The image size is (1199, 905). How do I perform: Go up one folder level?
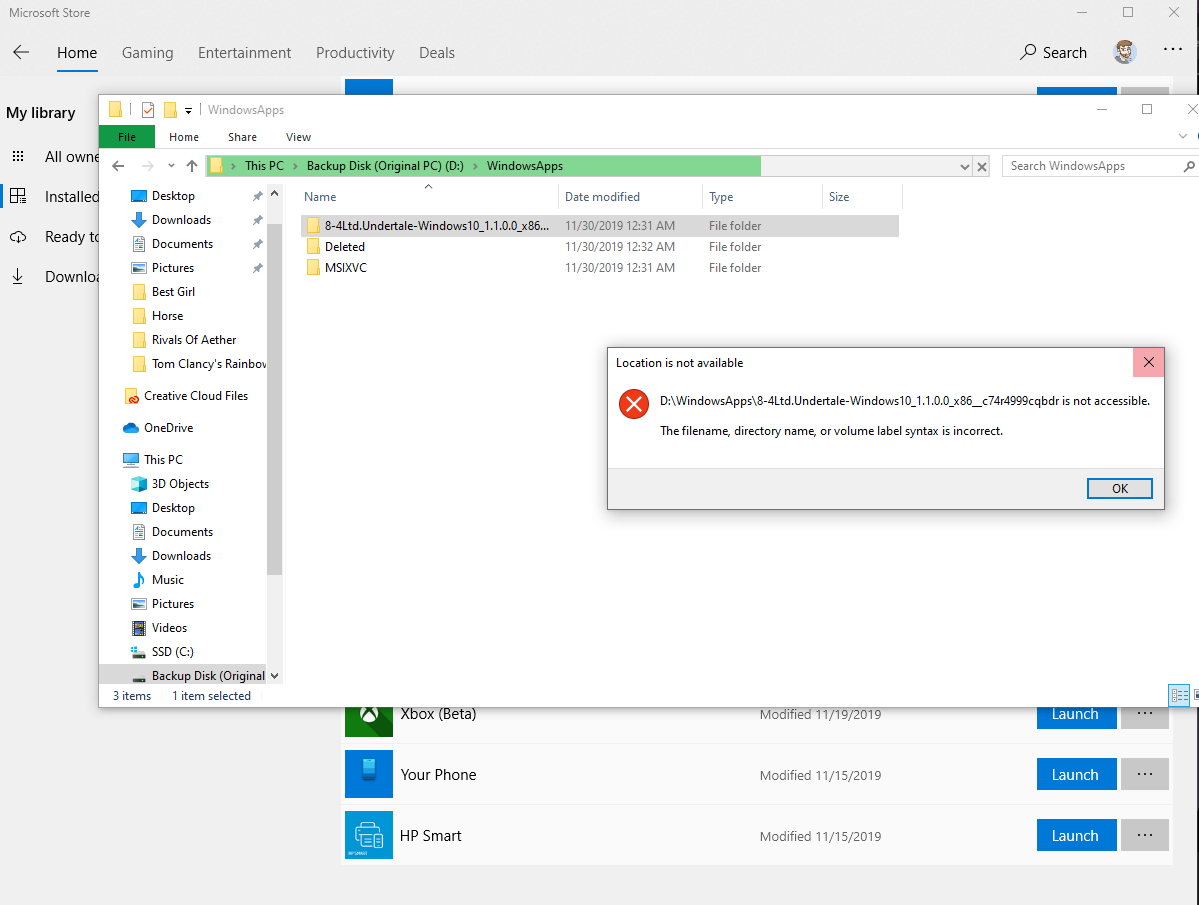point(192,166)
